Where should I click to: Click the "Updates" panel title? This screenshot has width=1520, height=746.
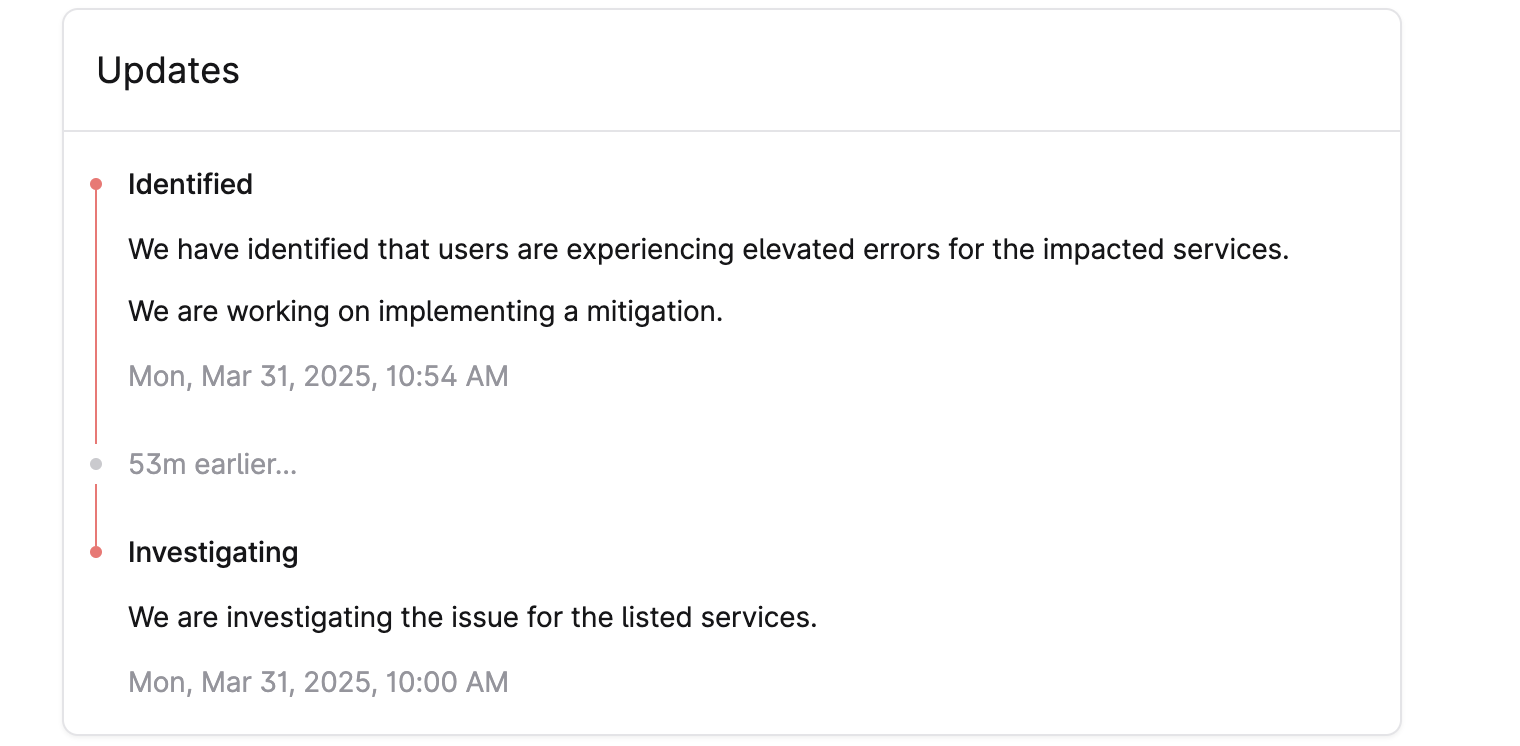(x=168, y=71)
